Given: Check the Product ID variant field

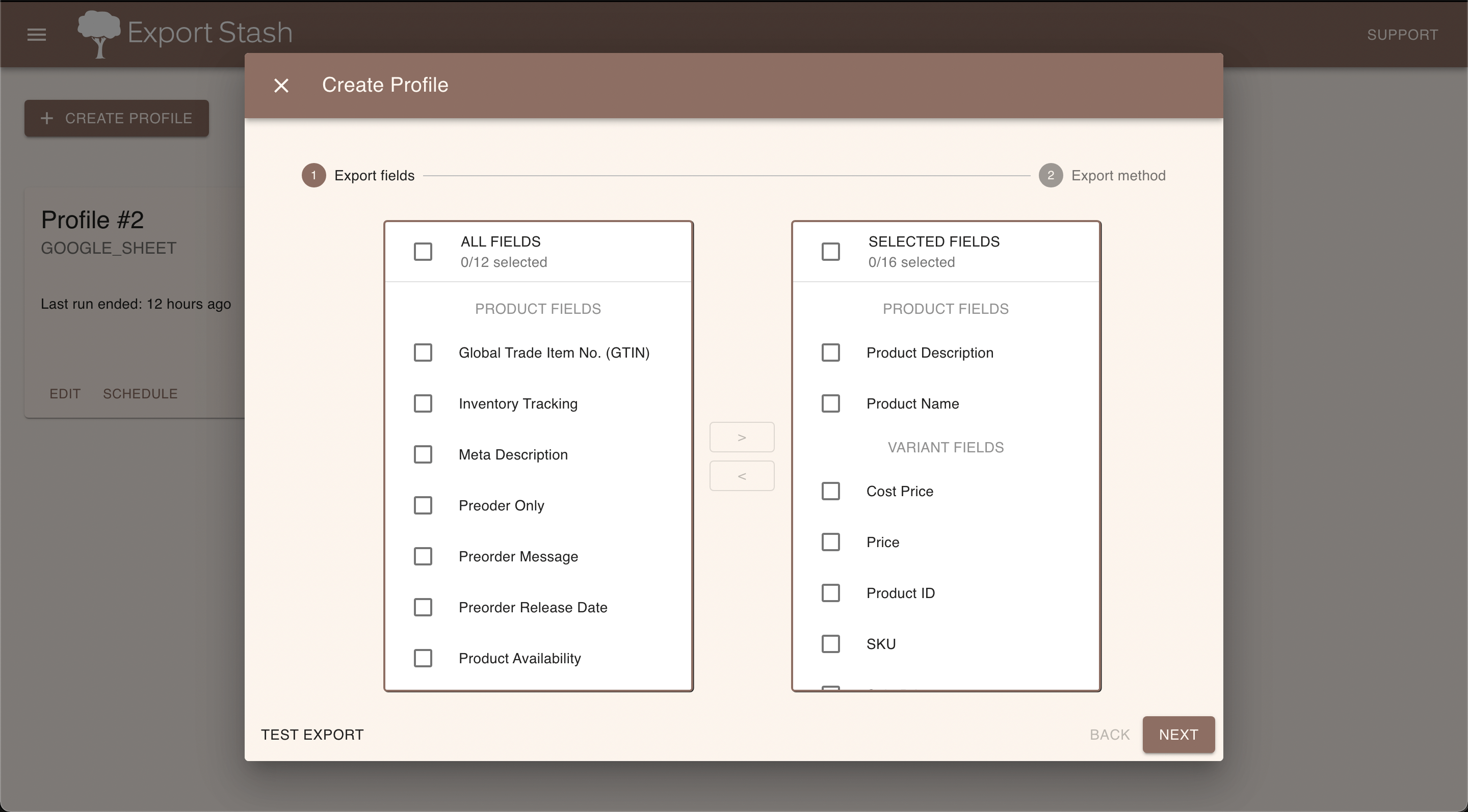Looking at the screenshot, I should pos(830,593).
